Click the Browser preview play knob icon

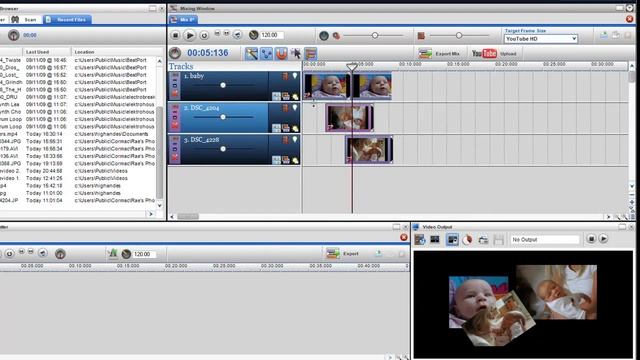tap(13, 36)
